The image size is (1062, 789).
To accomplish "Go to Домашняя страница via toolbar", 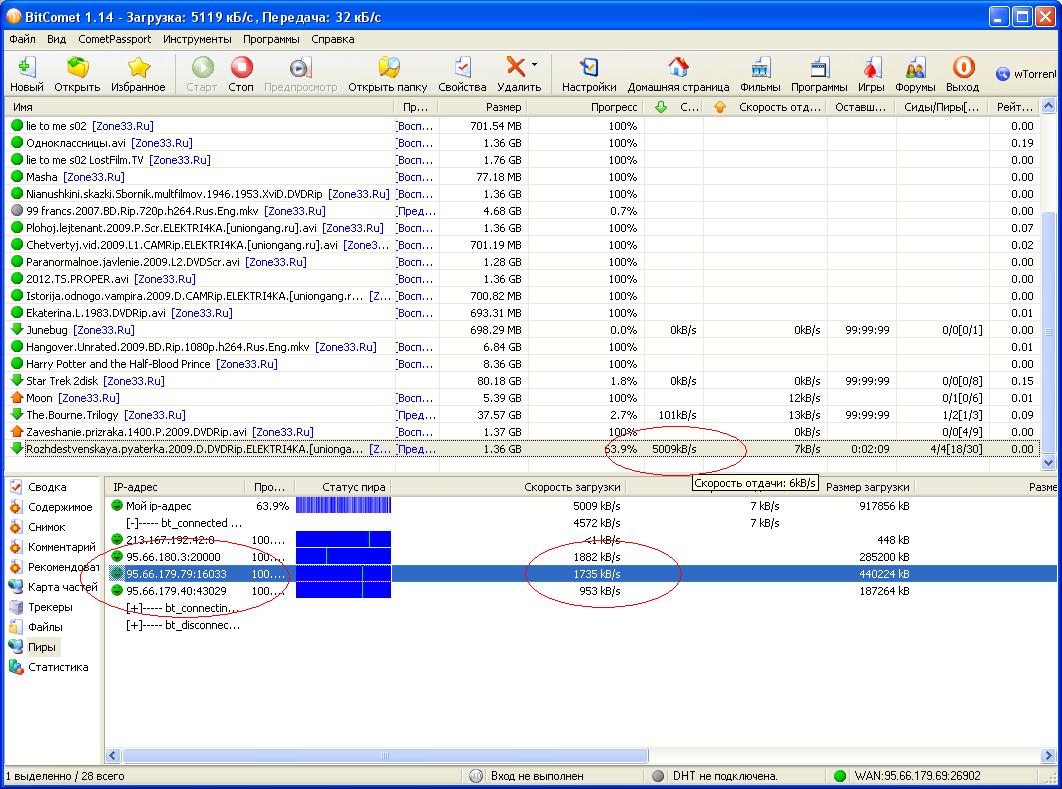I will point(678,74).
